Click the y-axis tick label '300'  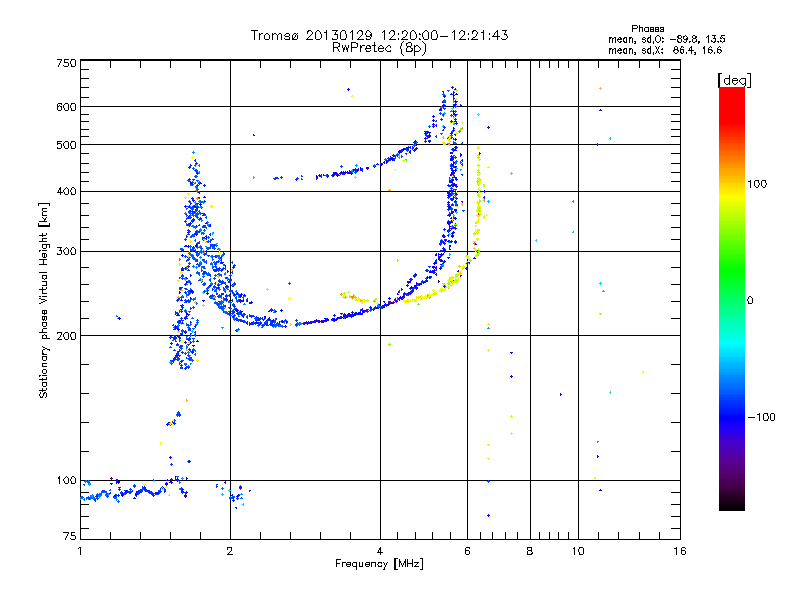click(66, 251)
